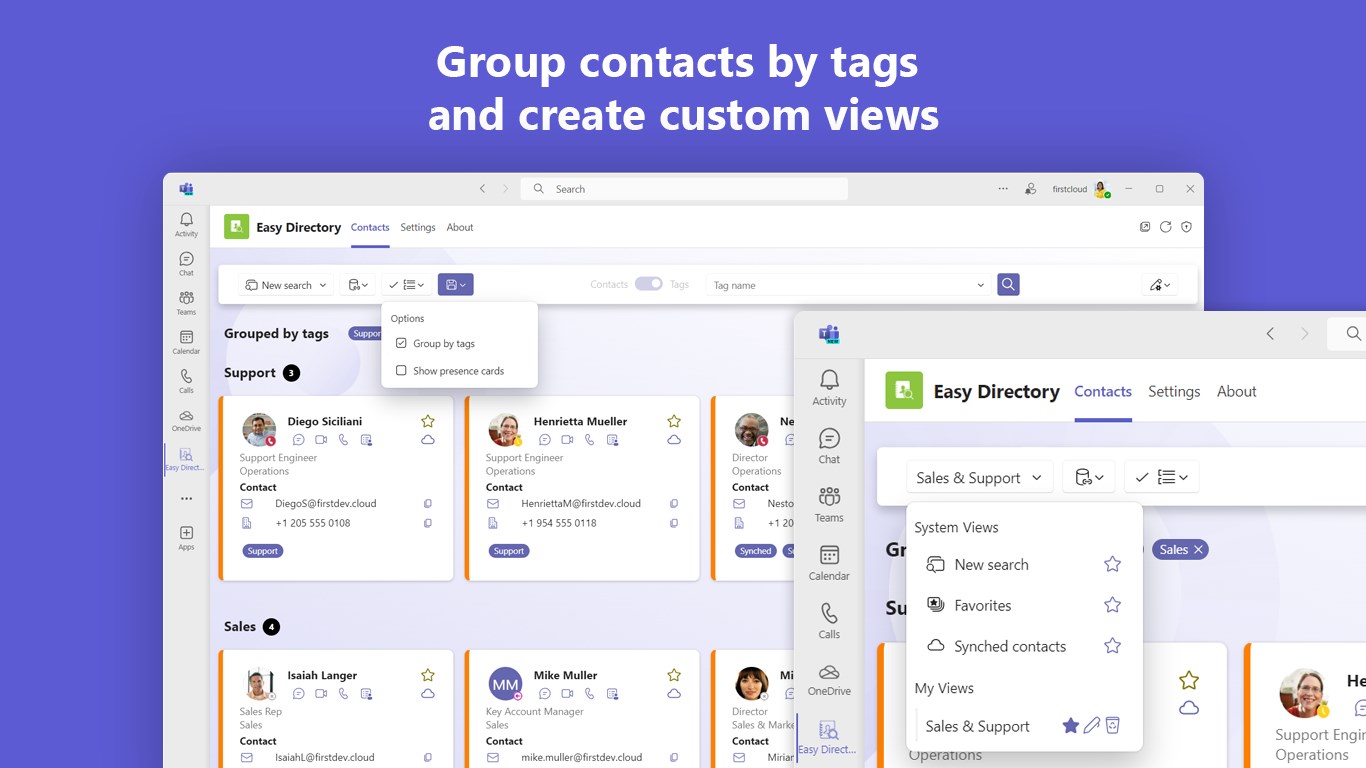This screenshot has height=768, width=1366.
Task: Click the Teams search box
Action: point(684,189)
